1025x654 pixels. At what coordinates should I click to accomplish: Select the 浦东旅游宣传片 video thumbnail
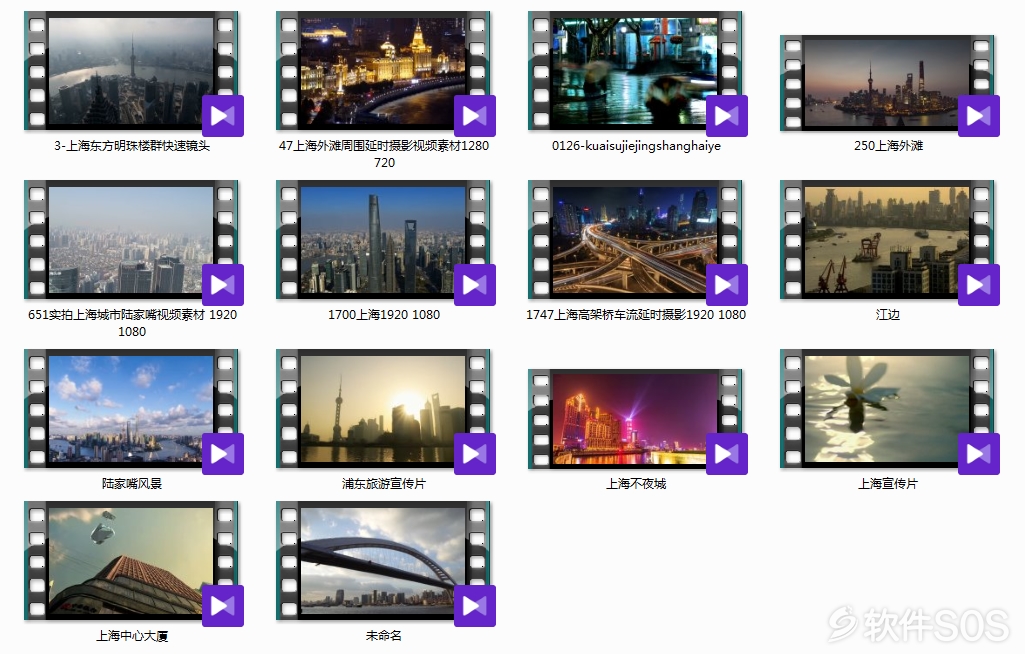[383, 409]
